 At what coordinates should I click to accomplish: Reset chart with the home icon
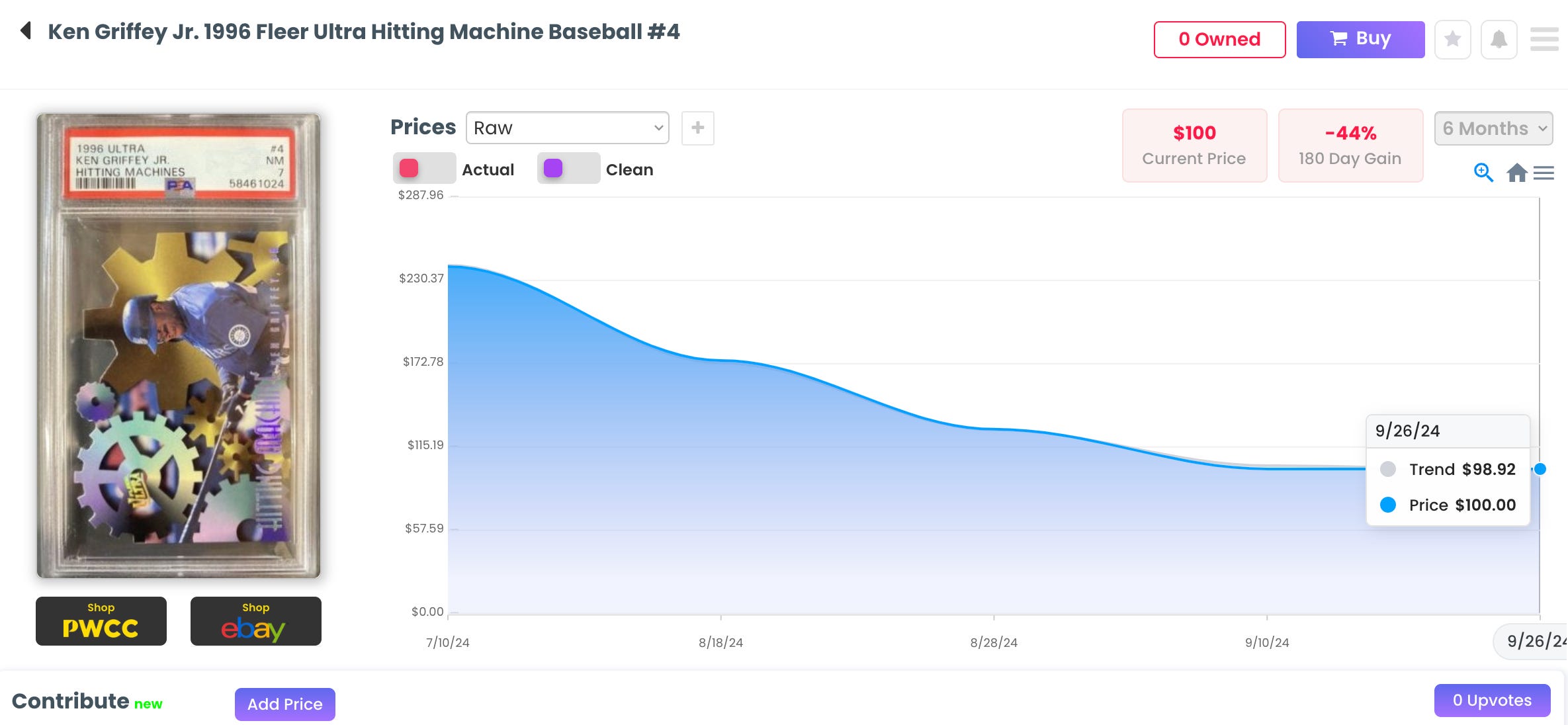pyautogui.click(x=1516, y=173)
